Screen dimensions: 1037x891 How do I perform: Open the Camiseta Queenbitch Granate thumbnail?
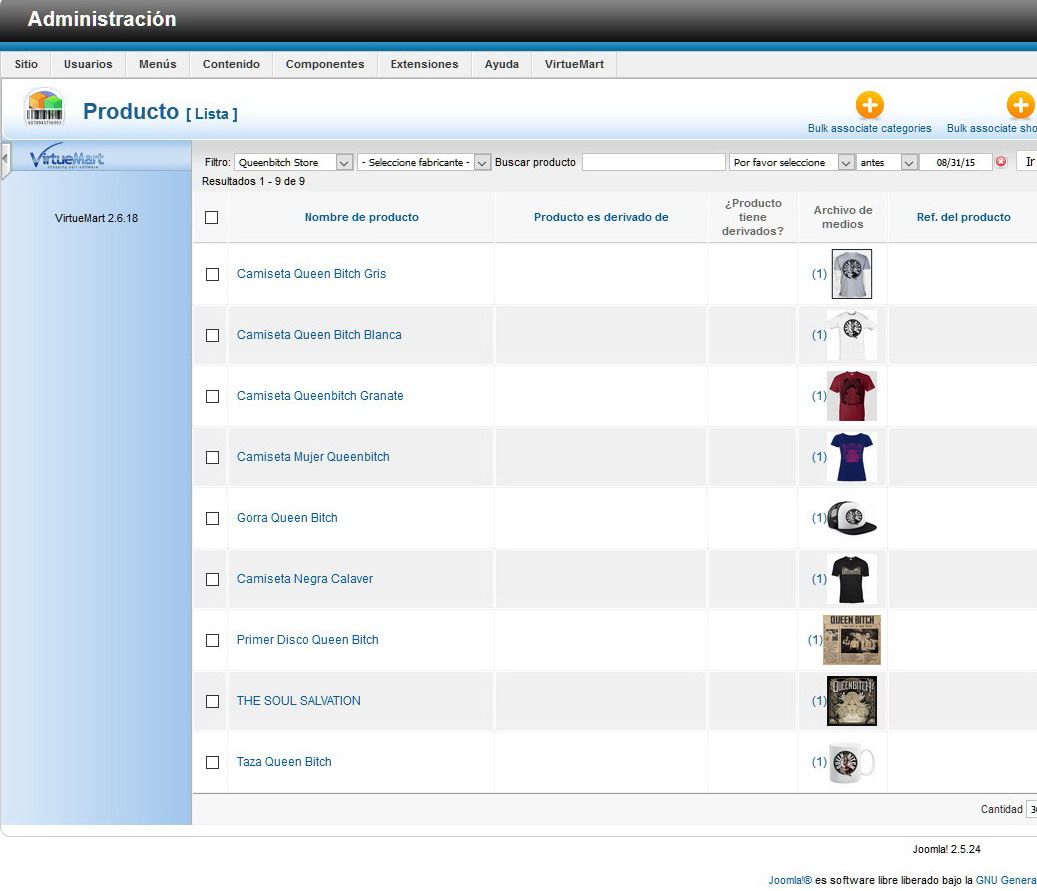coord(852,396)
